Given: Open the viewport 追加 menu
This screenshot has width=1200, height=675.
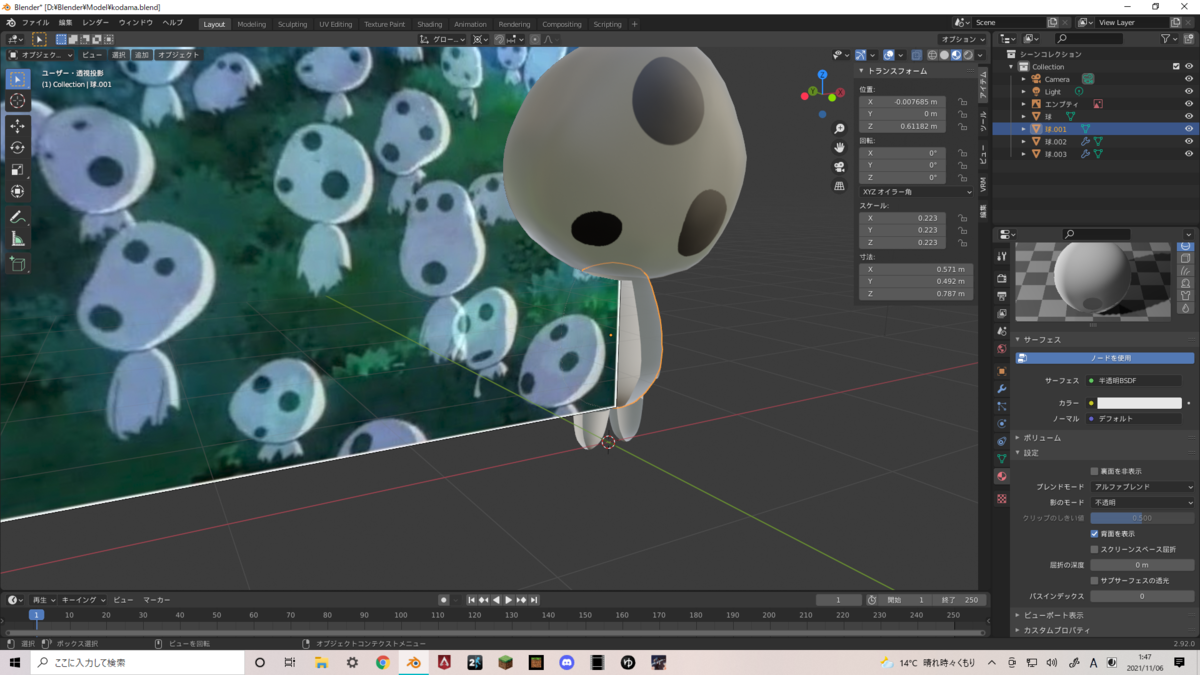Looking at the screenshot, I should click(142, 55).
